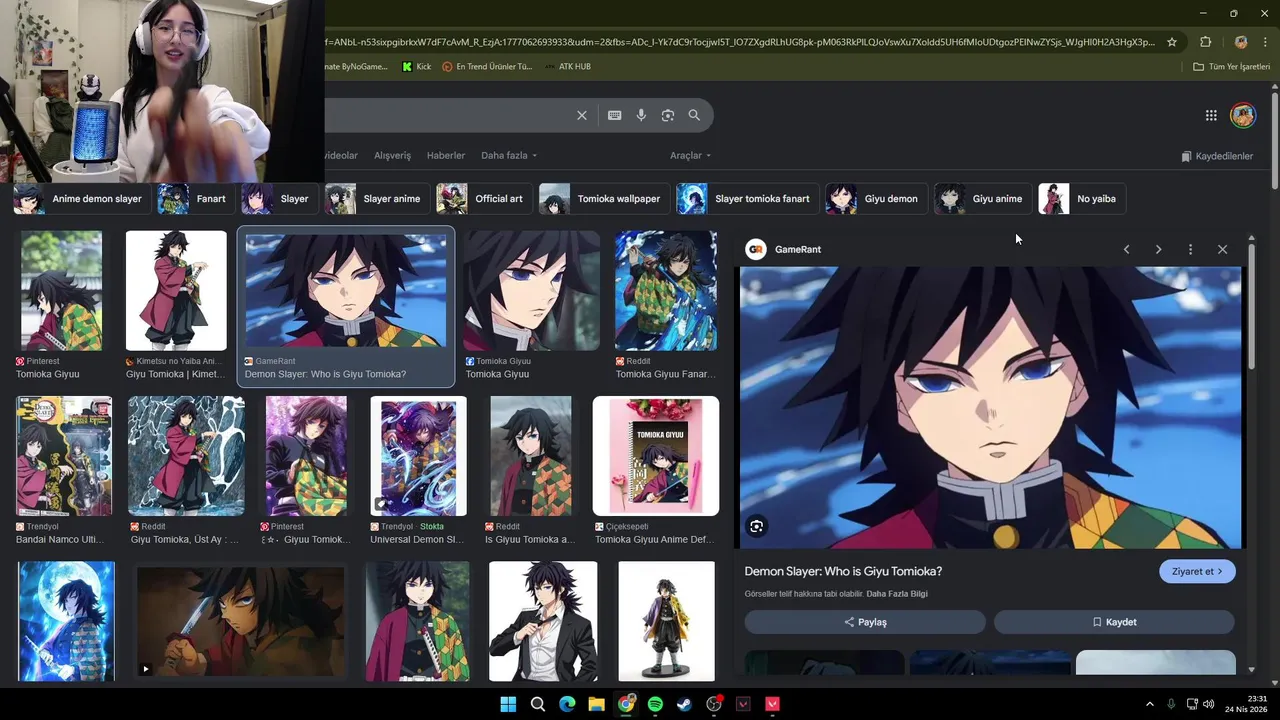Bookmark this page with the star icon
Image resolution: width=1280 pixels, height=720 pixels.
pyautogui.click(x=1174, y=42)
